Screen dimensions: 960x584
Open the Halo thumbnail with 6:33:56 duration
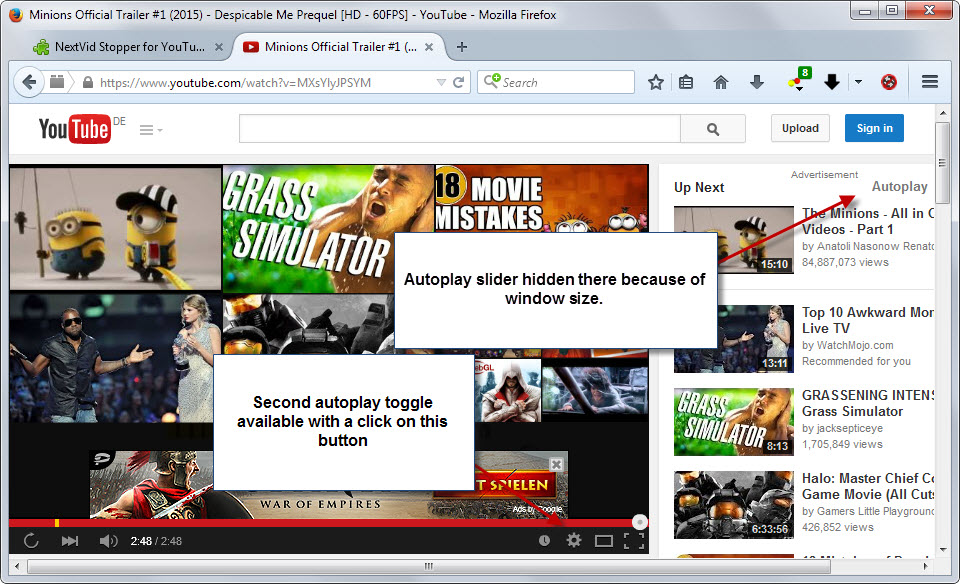733,504
